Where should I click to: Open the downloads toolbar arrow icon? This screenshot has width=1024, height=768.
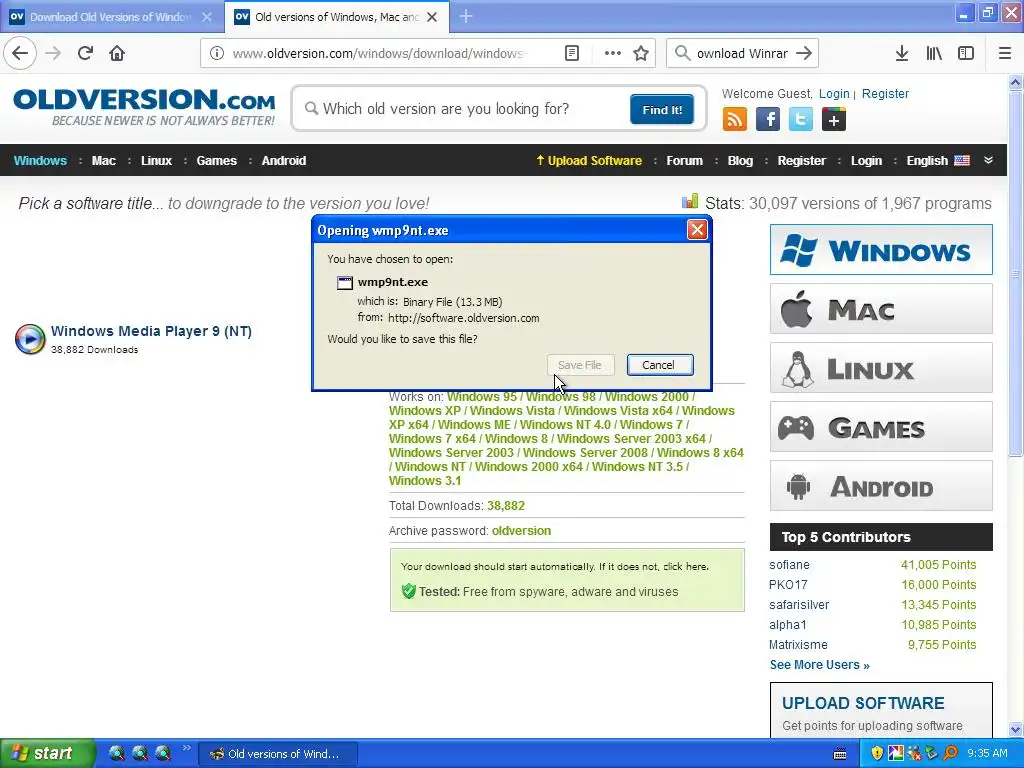902,54
